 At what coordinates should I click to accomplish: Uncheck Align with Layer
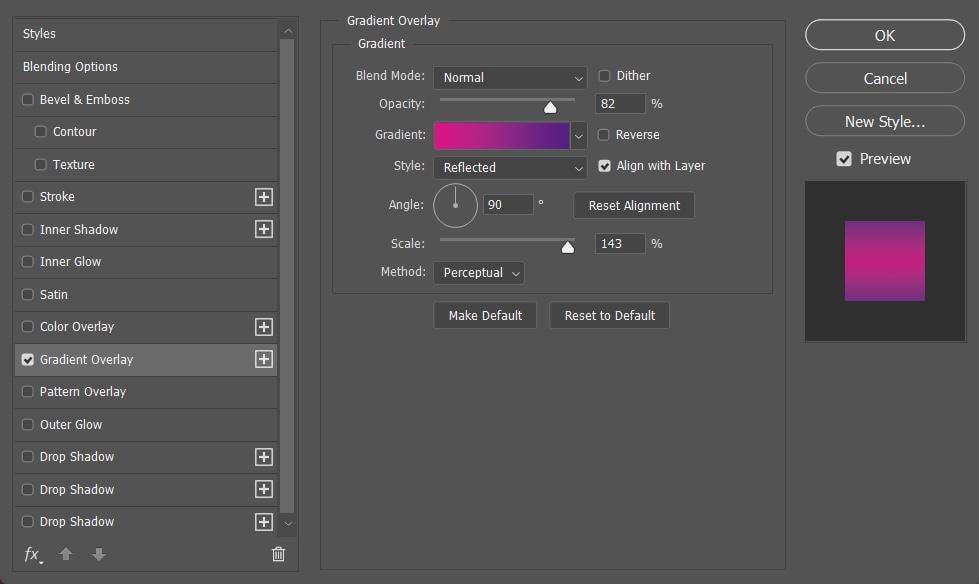[x=604, y=166]
